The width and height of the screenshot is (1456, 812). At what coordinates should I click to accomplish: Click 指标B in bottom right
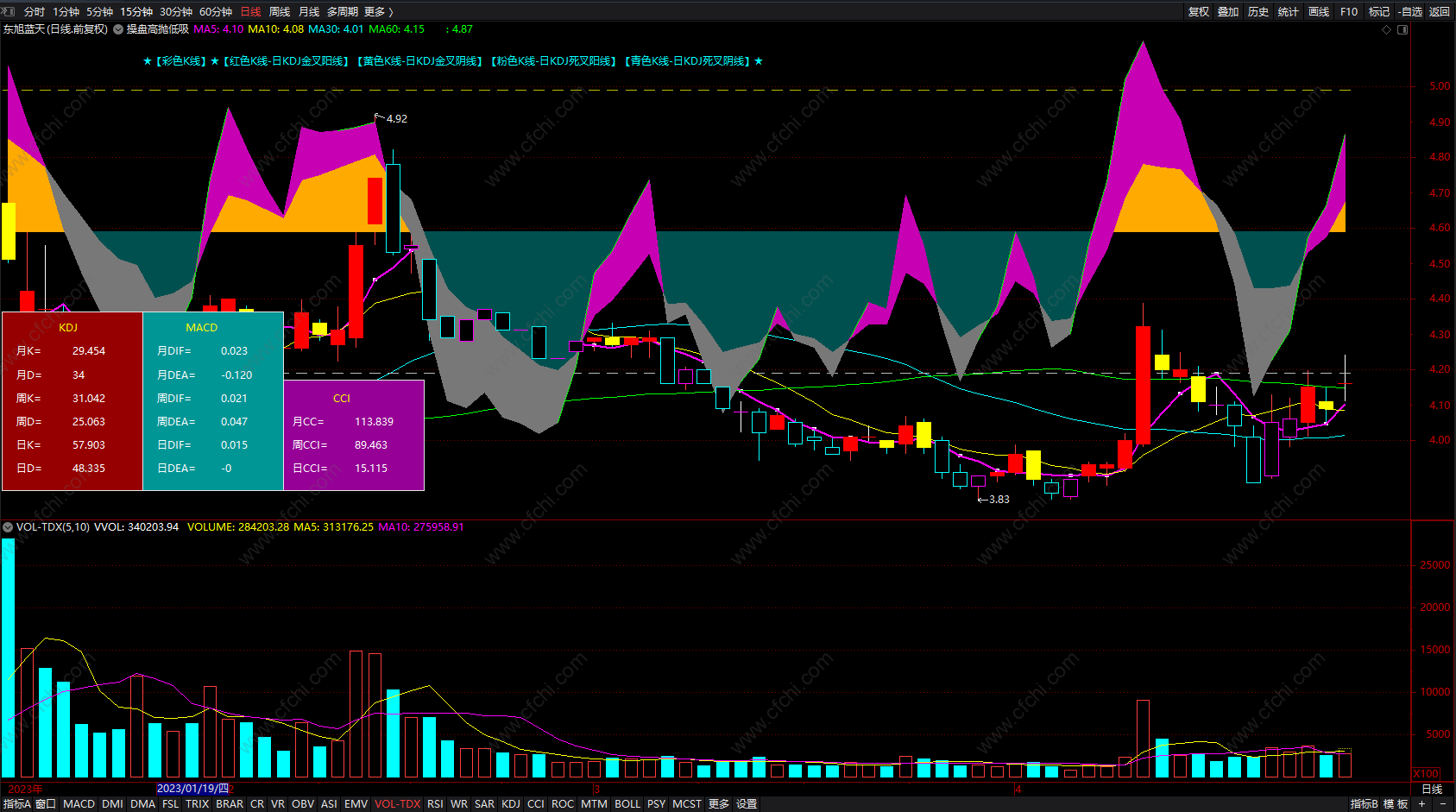coord(1365,804)
